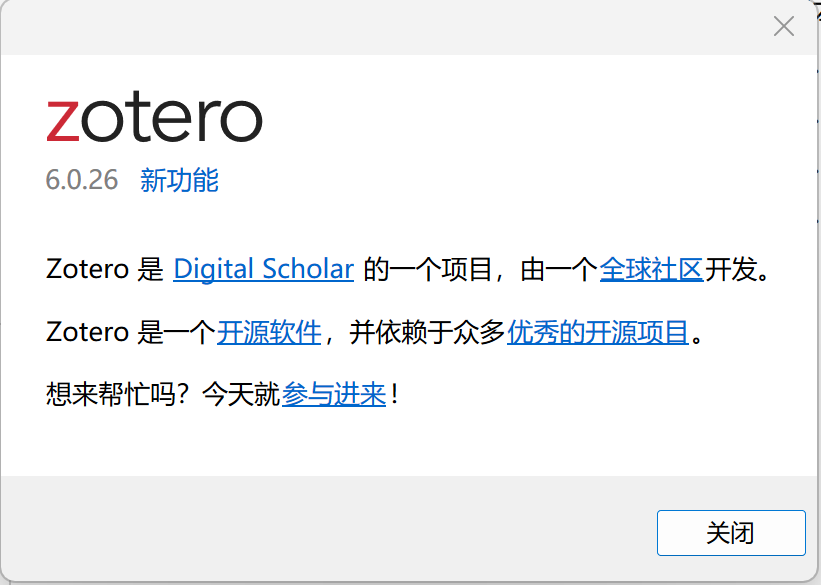This screenshot has width=821, height=585.
Task: See the global community page
Action: (651, 268)
